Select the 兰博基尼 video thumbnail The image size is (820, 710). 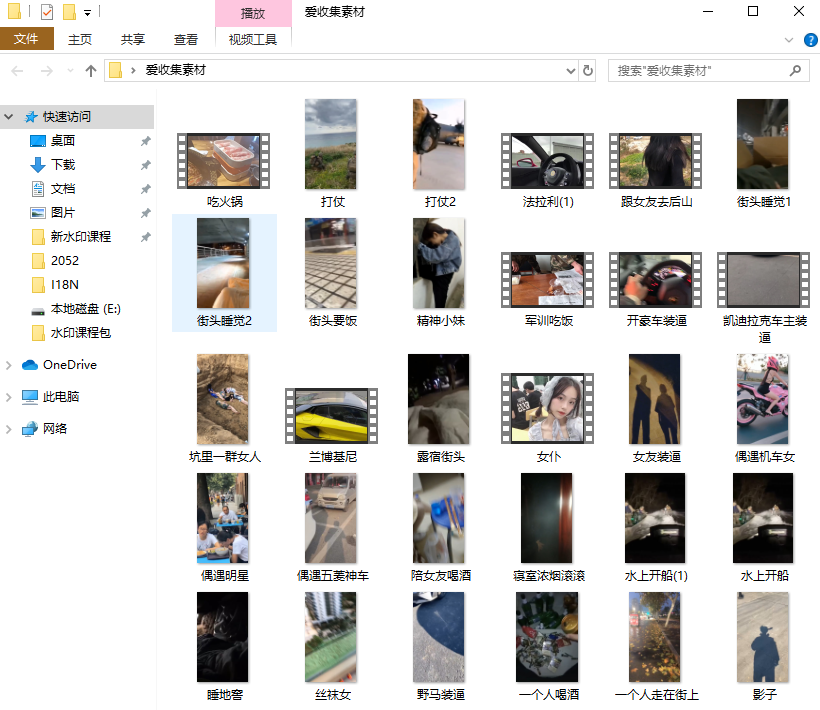332,415
